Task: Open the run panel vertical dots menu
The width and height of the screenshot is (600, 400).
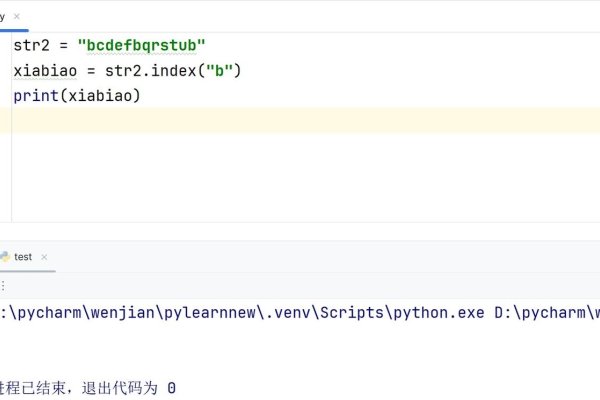Action: 70,257
